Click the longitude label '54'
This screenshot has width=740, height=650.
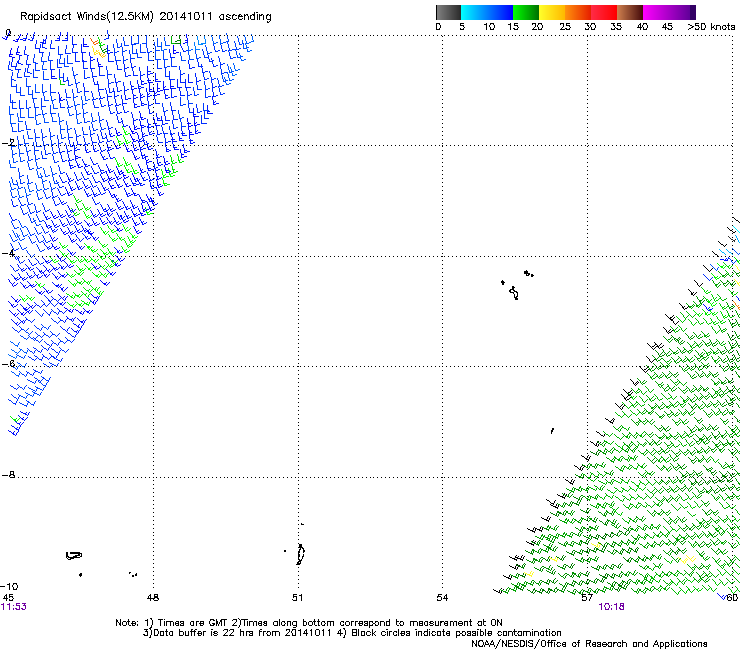(x=442, y=598)
